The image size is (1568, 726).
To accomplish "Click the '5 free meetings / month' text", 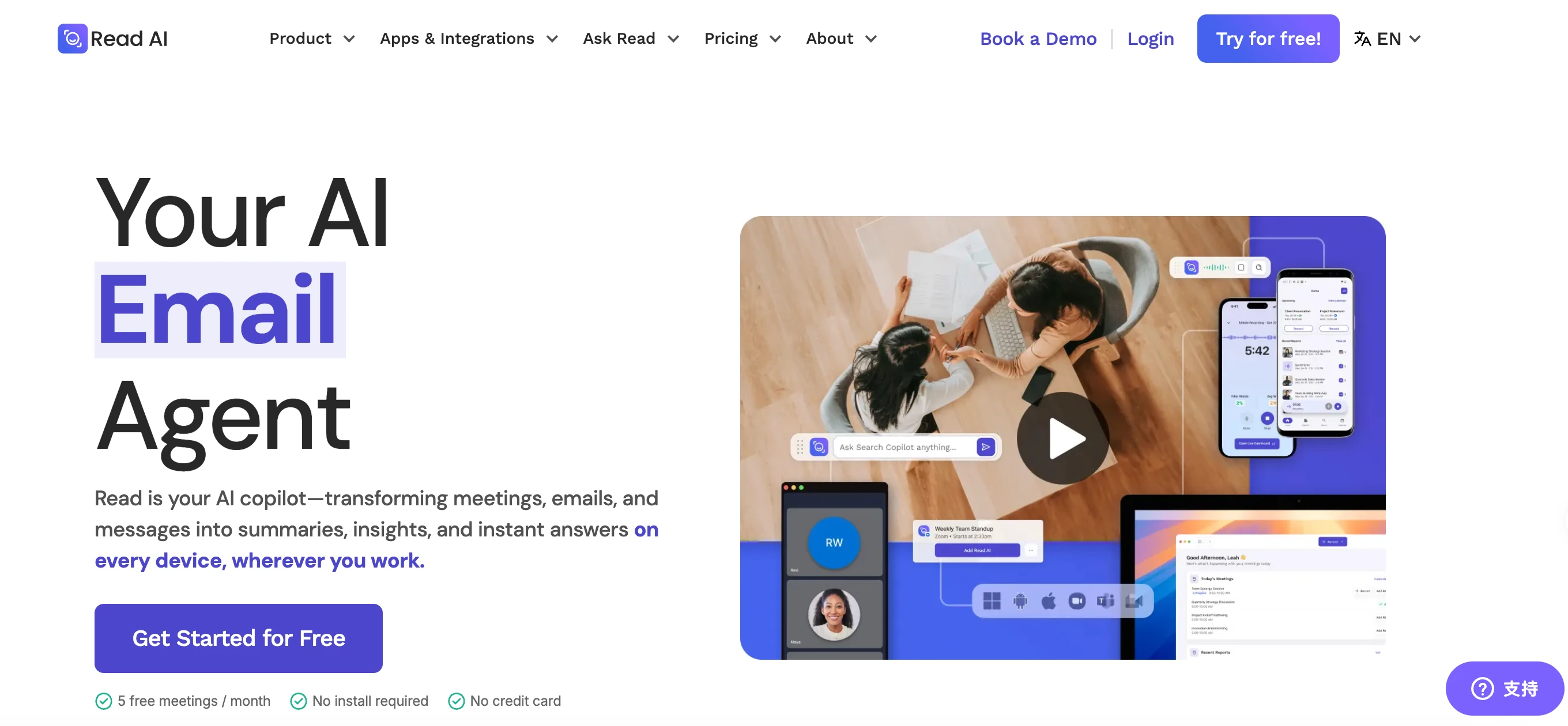I will [194, 701].
